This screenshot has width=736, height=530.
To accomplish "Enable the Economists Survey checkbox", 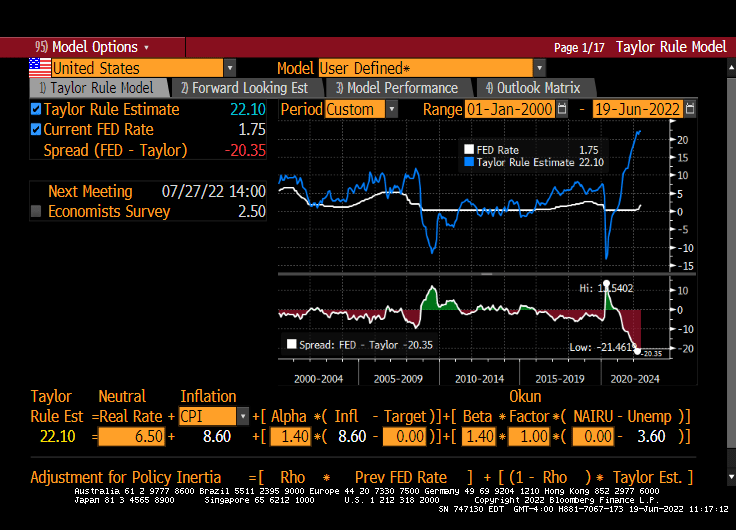I will coord(37,211).
